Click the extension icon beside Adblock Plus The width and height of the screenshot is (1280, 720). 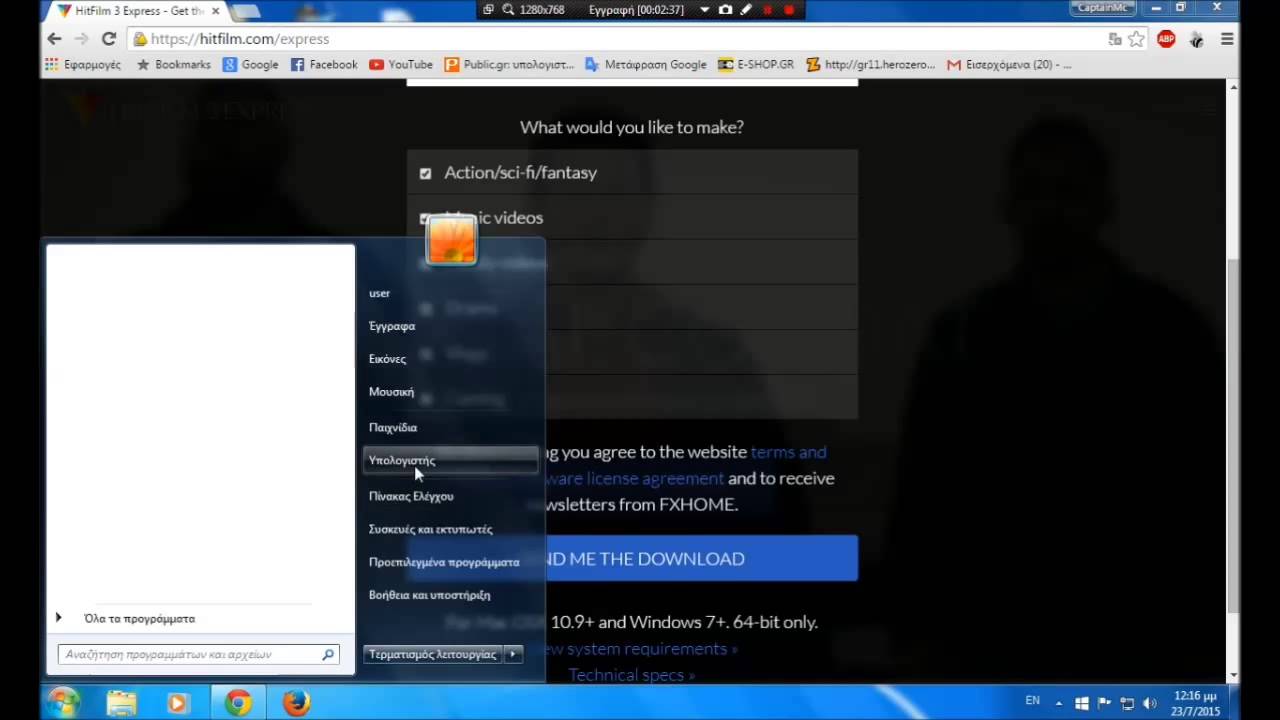pyautogui.click(x=1196, y=39)
